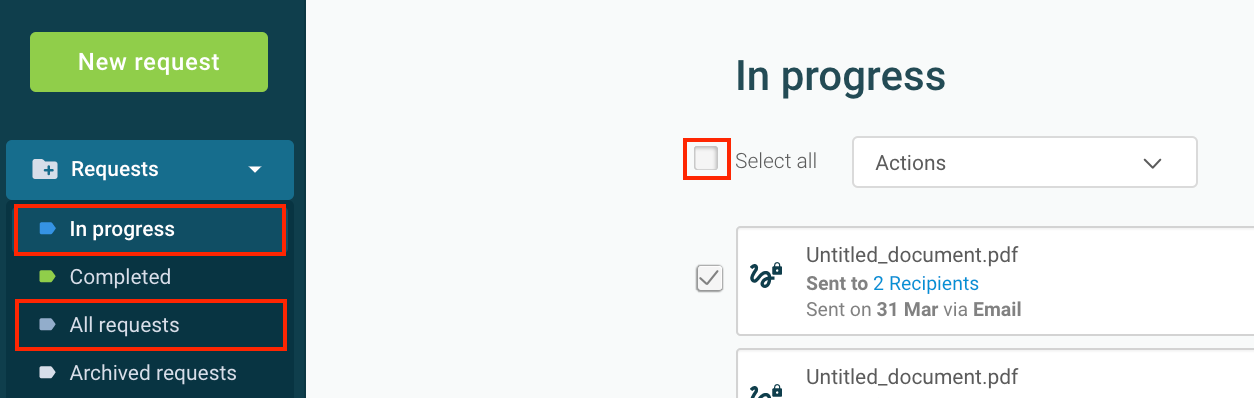Uncheck the first Untitled_document.pdf checkbox
1254x398 pixels.
tap(709, 279)
